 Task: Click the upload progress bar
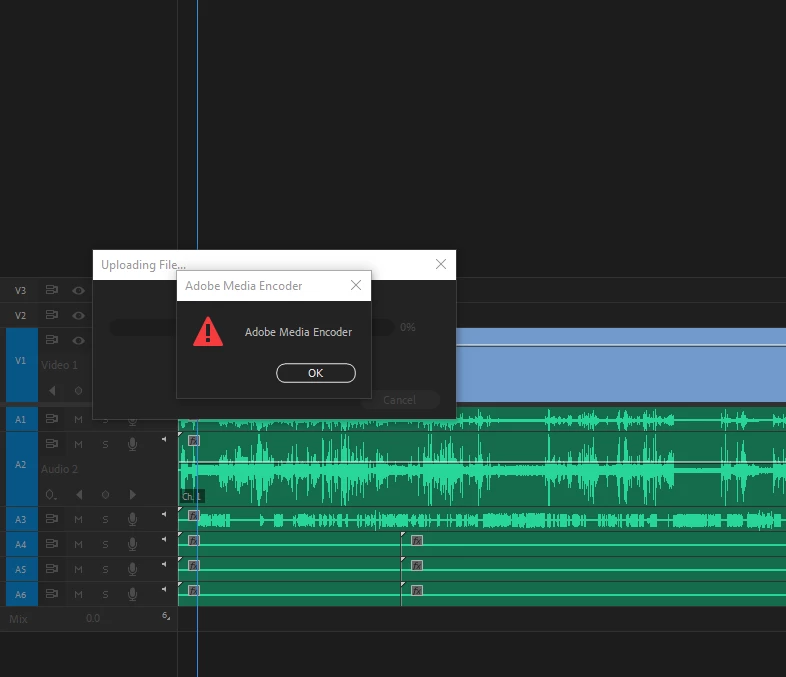pyautogui.click(x=251, y=327)
